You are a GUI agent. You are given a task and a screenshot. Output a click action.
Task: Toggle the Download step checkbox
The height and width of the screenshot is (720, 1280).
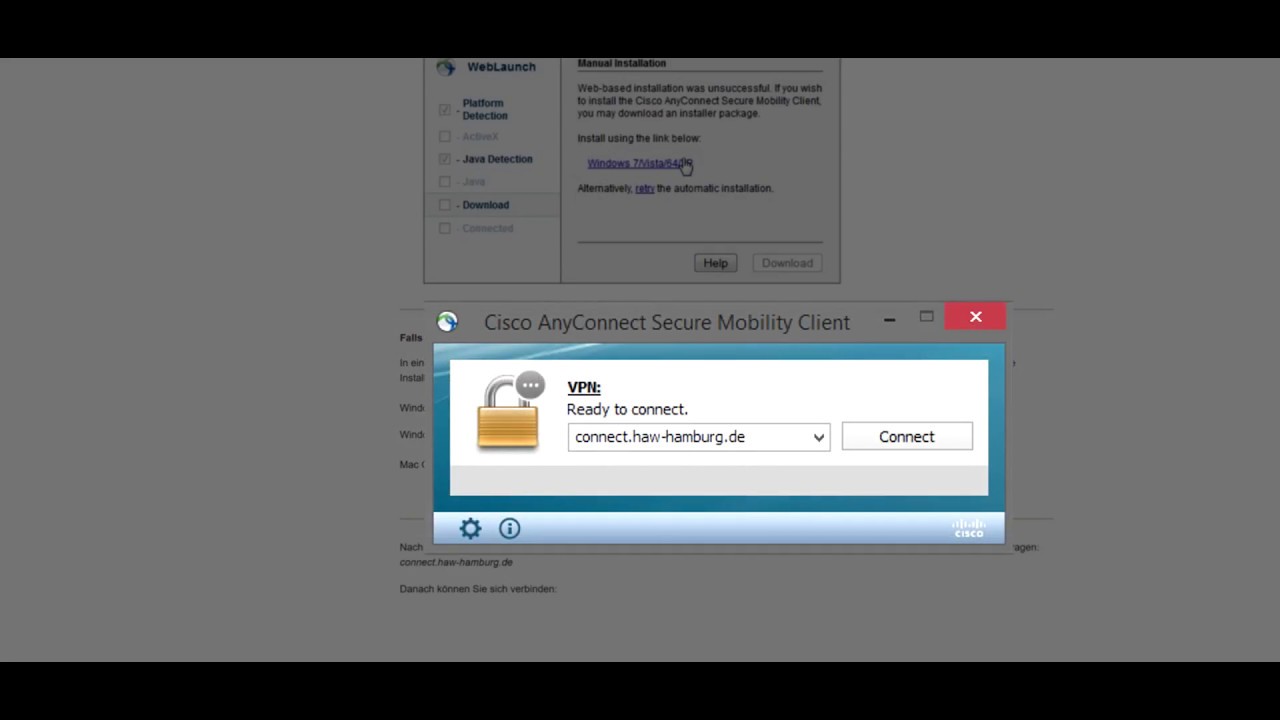click(x=445, y=205)
